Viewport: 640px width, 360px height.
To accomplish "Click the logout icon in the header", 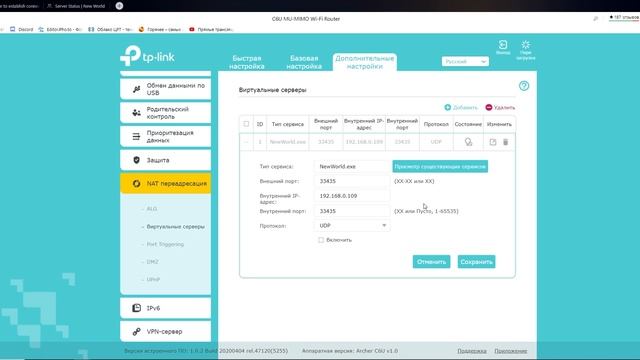I will [x=503, y=44].
